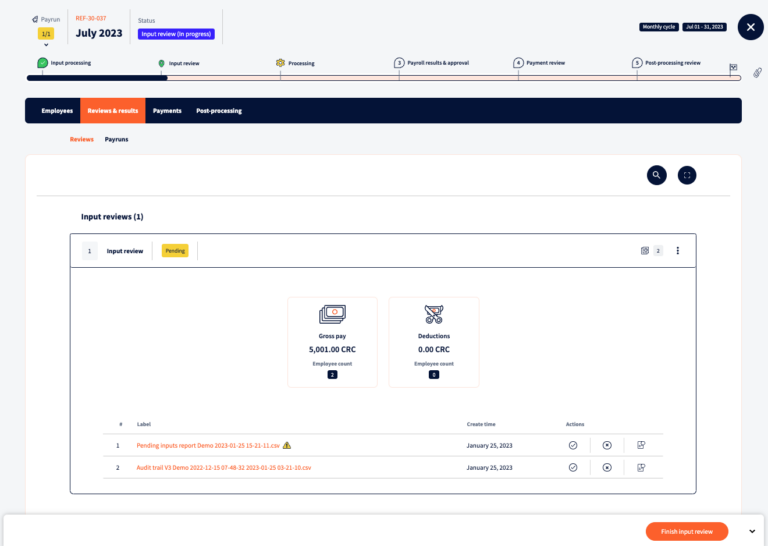Switch to the Employees tab
The height and width of the screenshot is (546, 768).
57,111
